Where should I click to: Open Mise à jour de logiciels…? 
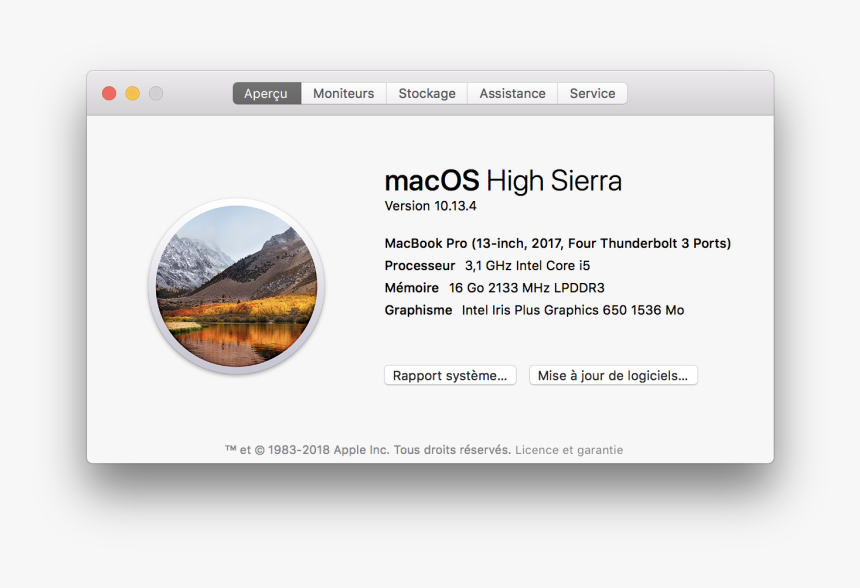coord(613,375)
